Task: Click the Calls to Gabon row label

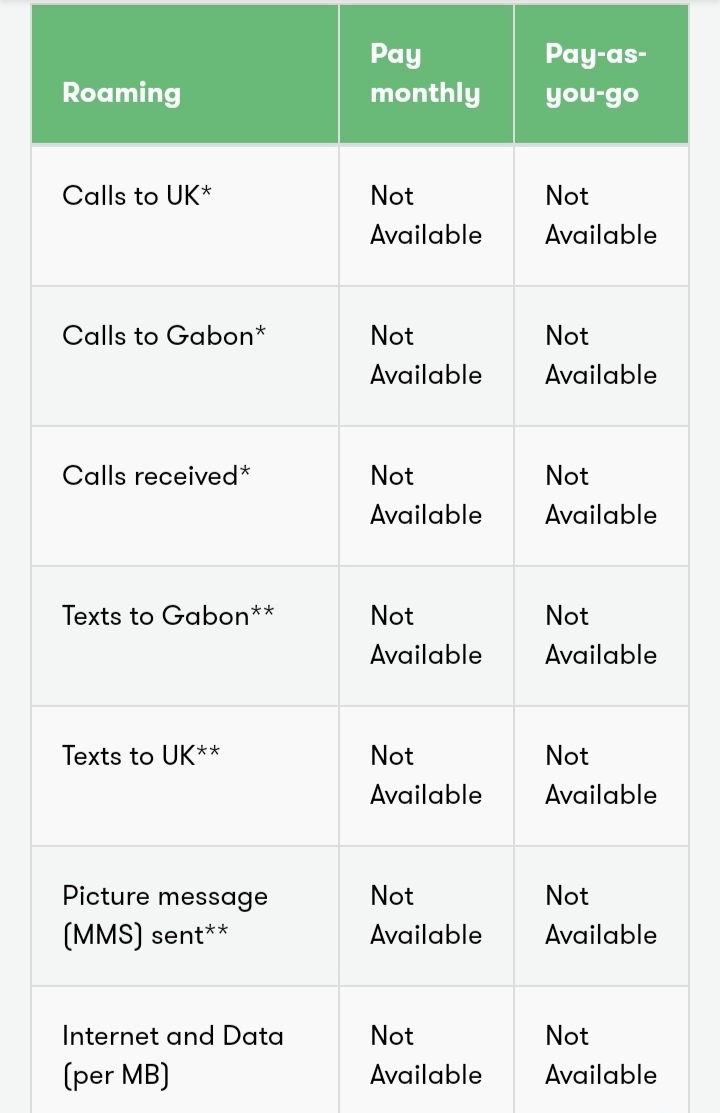Action: 164,336
